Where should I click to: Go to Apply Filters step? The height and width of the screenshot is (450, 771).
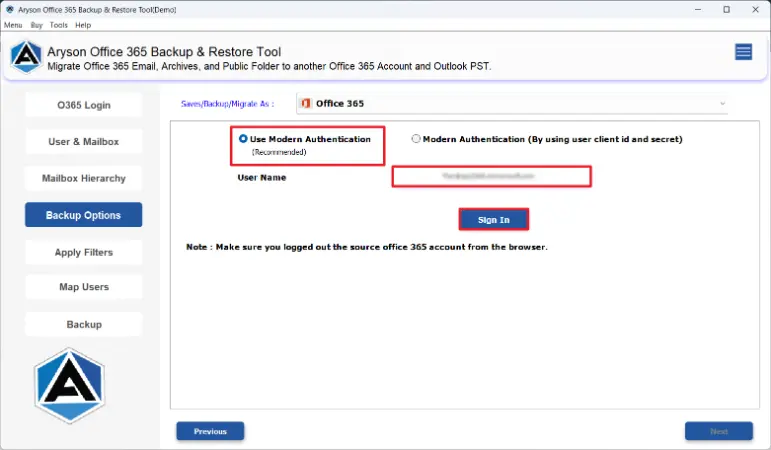pyautogui.click(x=84, y=252)
